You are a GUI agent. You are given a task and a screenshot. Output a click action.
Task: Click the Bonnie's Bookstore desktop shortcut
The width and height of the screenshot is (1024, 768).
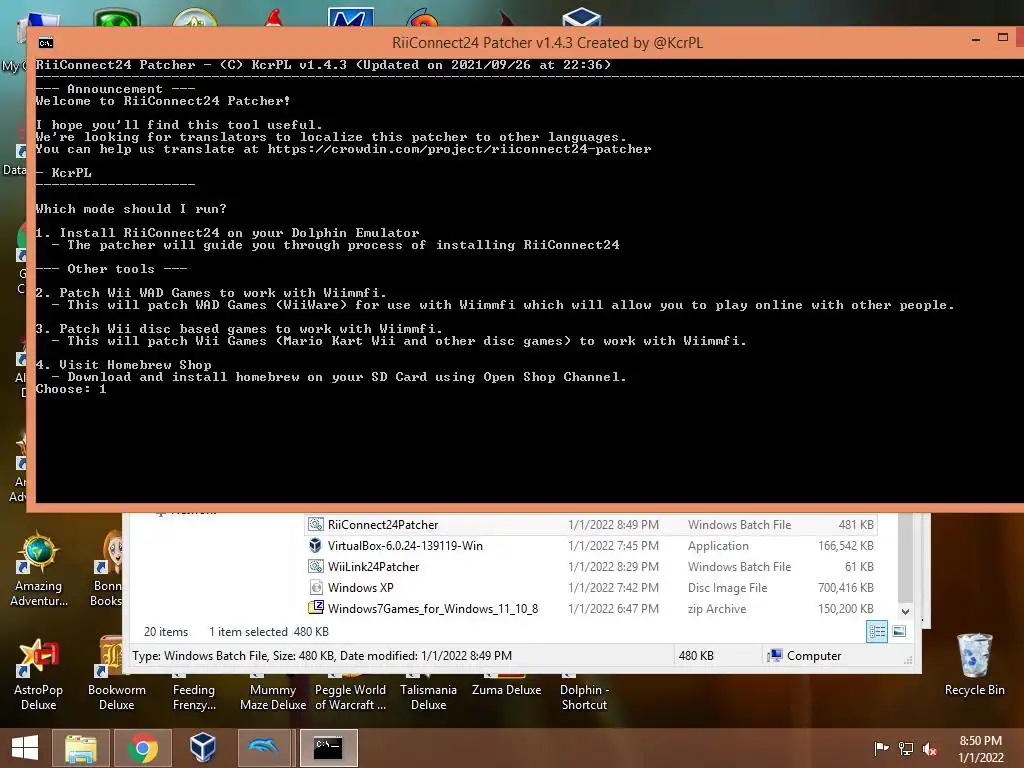tap(108, 570)
